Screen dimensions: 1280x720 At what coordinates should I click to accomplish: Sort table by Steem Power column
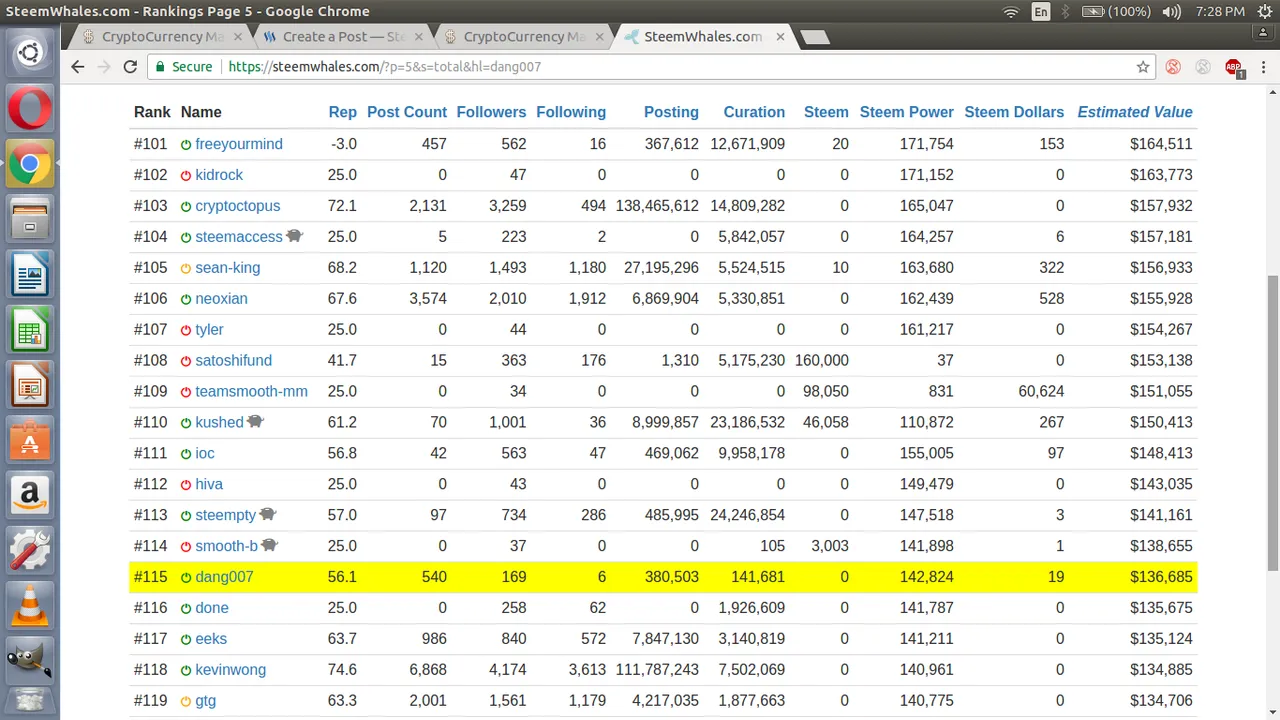907,112
